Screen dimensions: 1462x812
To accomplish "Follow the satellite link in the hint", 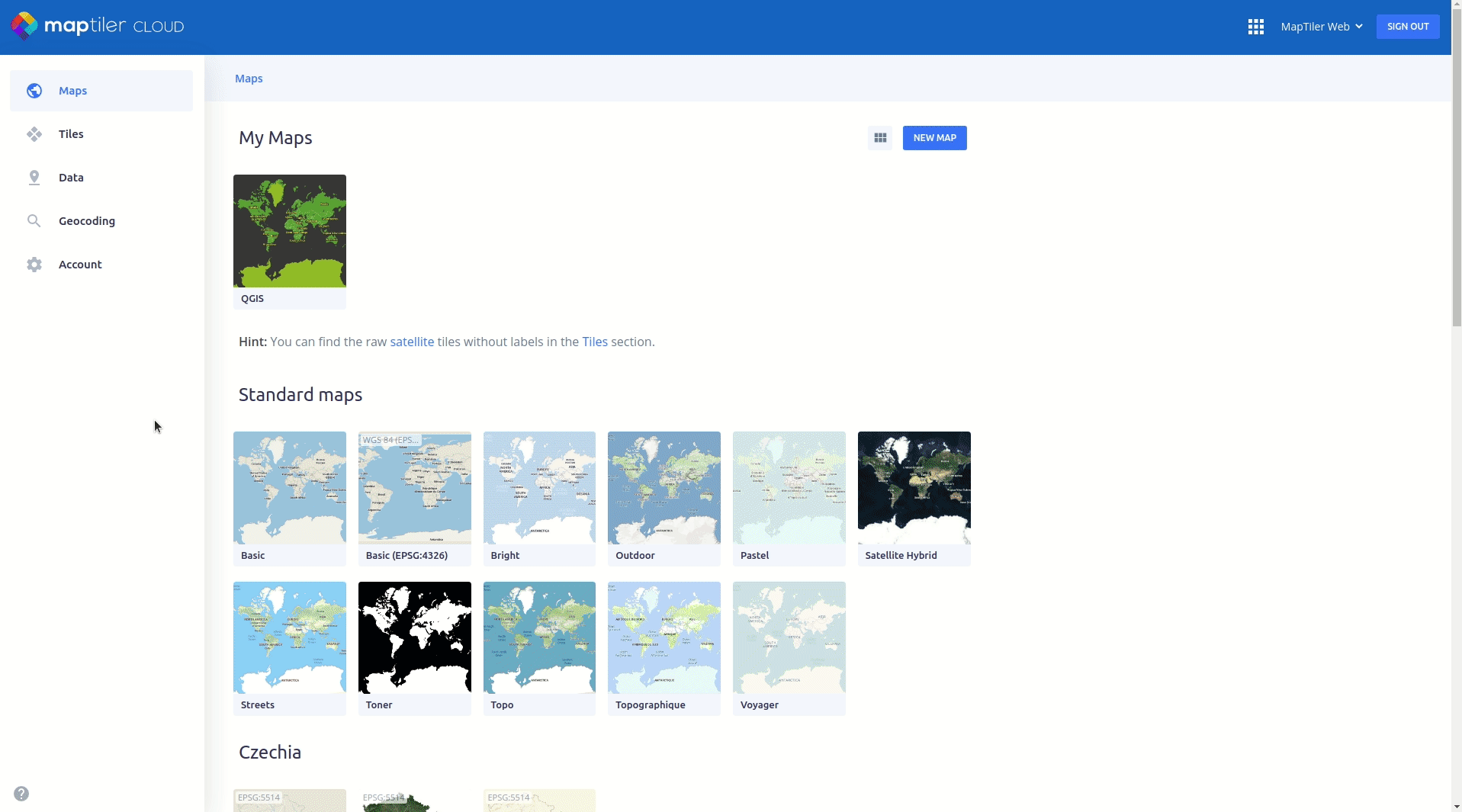I will pyautogui.click(x=412, y=342).
